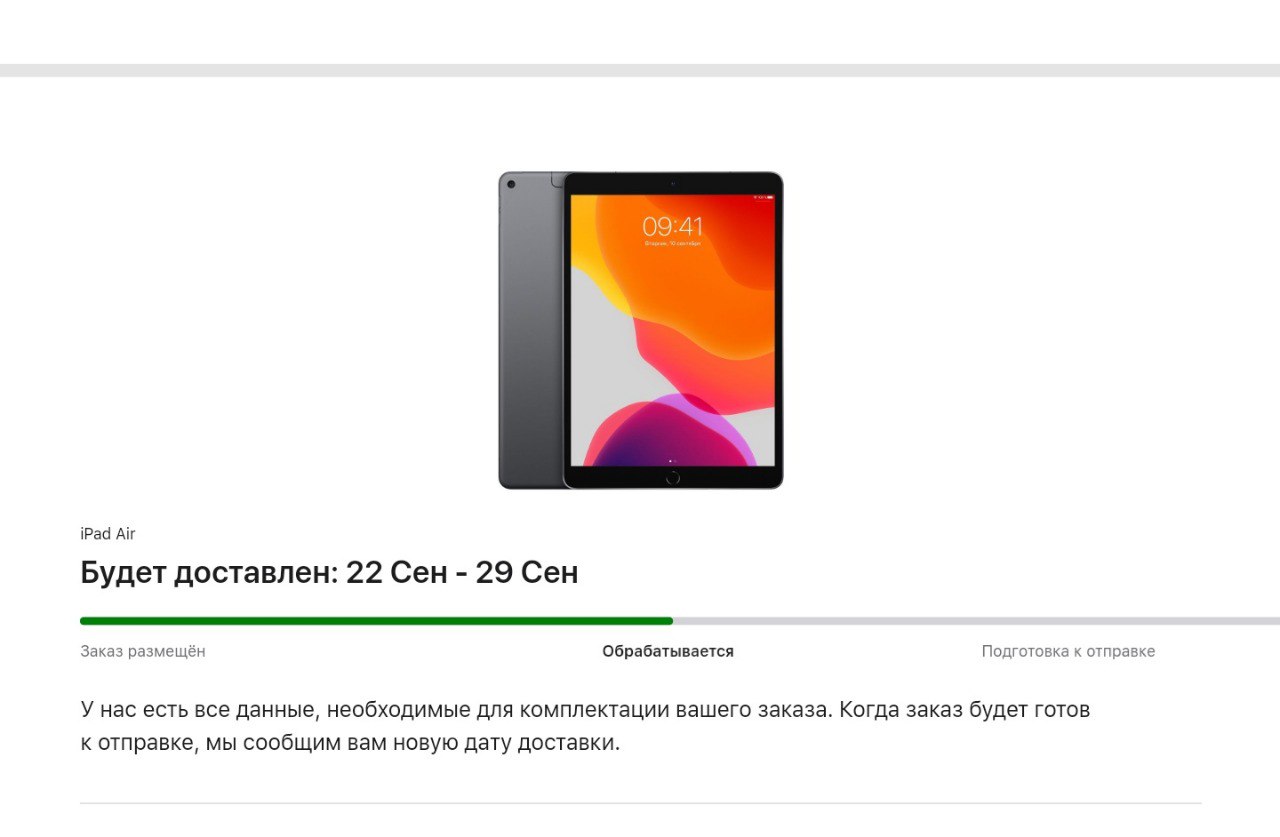
Task: Click the date text under the 09:41 clock
Action: pyautogui.click(x=672, y=243)
